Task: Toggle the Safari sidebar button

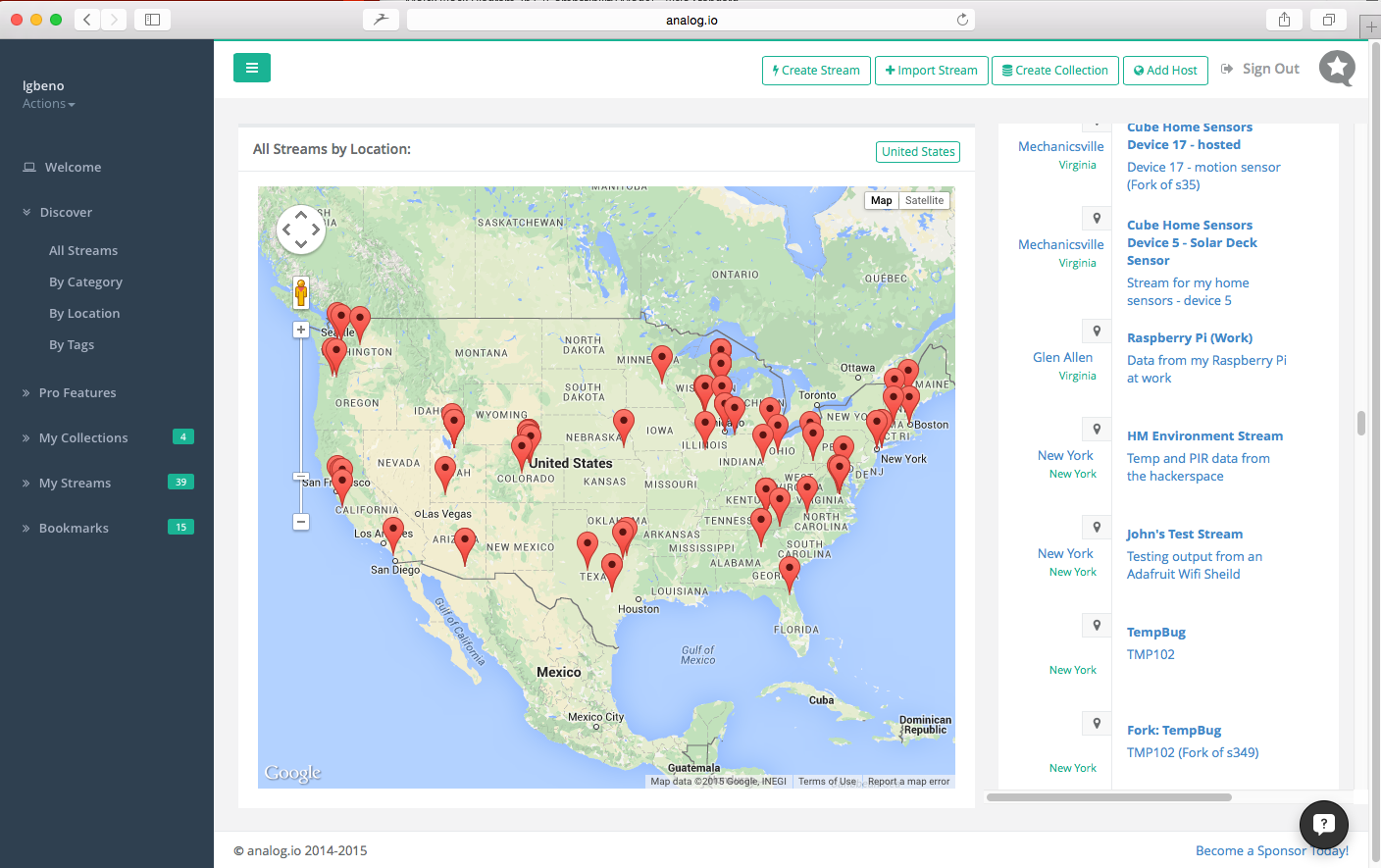Action: [153, 20]
